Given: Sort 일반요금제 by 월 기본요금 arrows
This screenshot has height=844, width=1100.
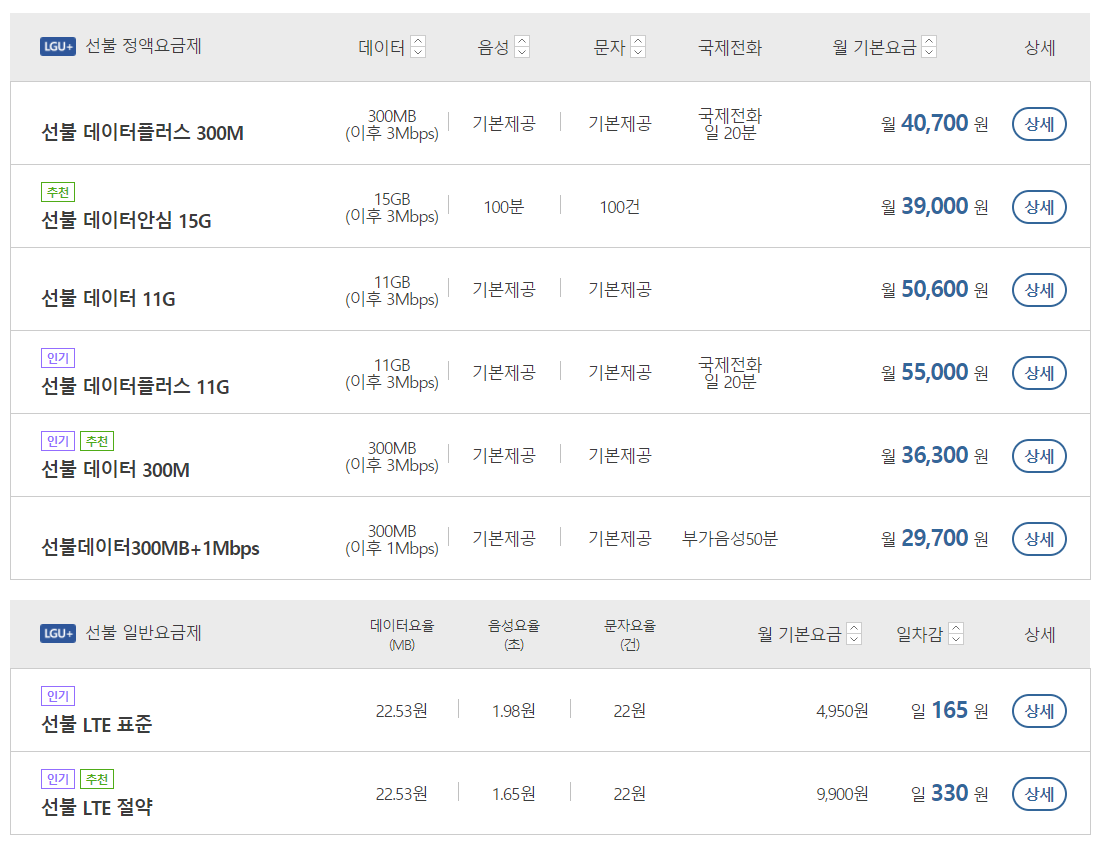Looking at the screenshot, I should click(854, 634).
